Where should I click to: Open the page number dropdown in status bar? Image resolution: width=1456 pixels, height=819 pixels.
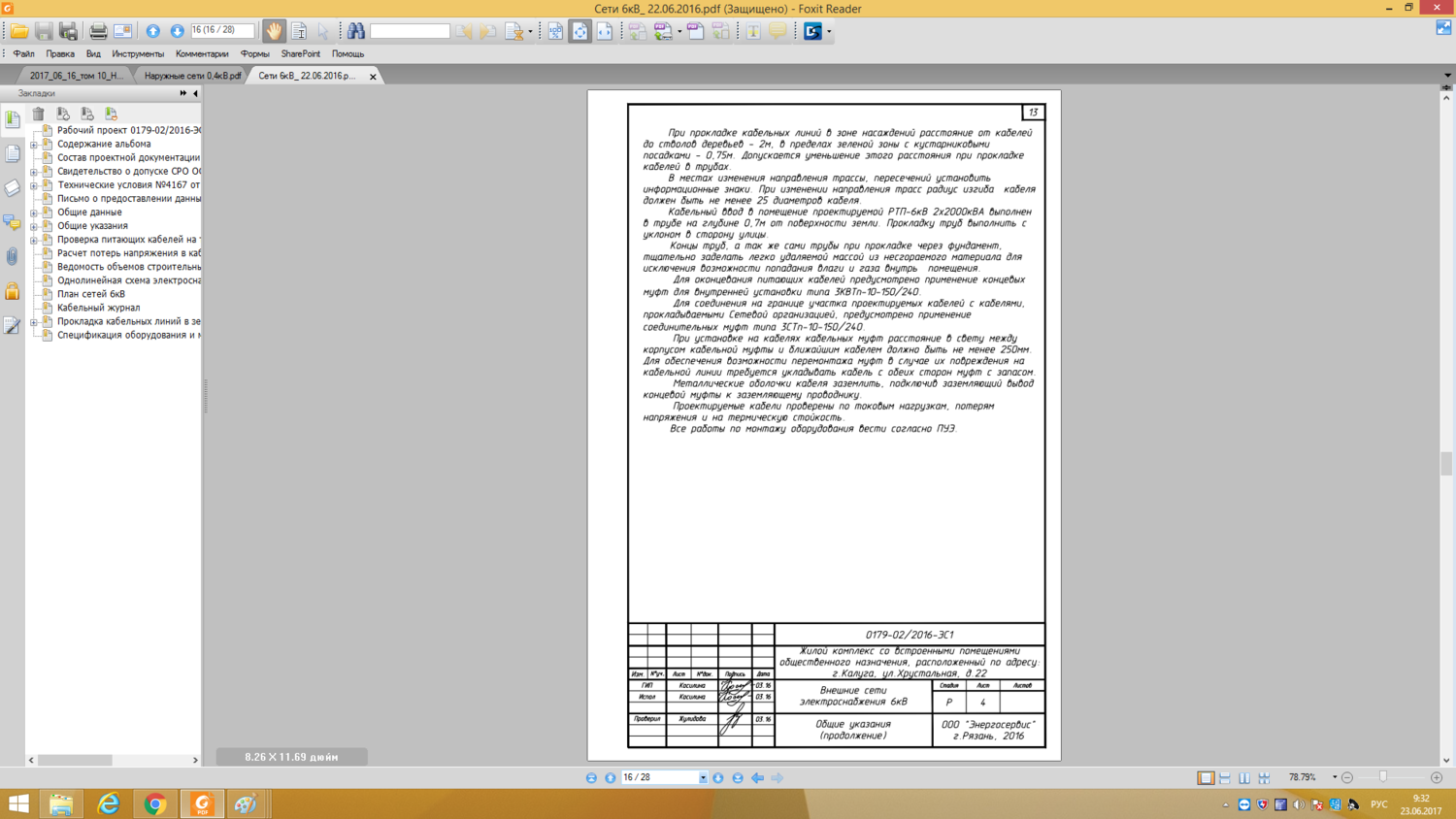tap(703, 777)
